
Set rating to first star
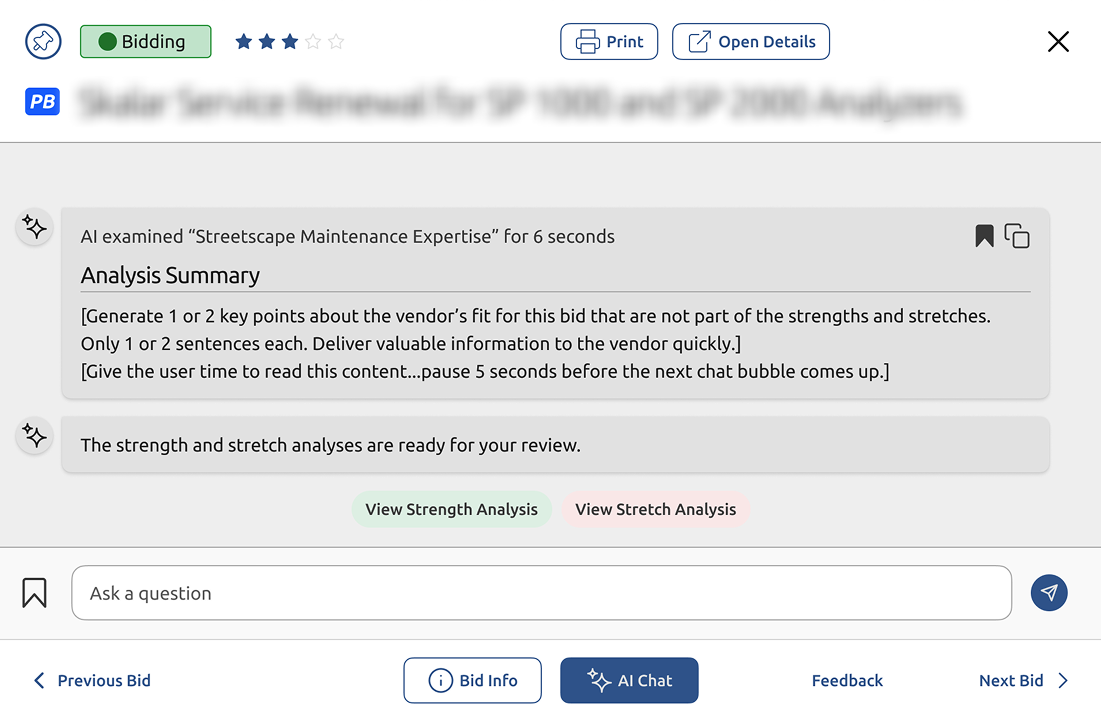(x=244, y=41)
